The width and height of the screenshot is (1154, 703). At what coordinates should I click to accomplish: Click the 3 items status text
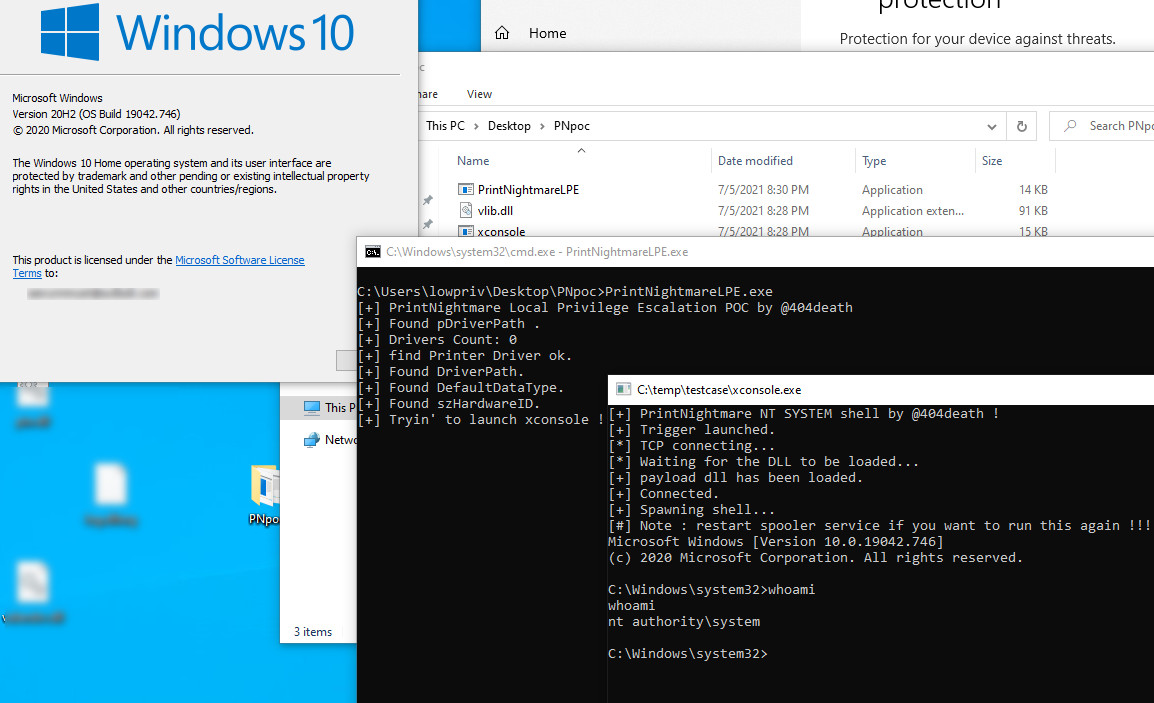coord(313,632)
